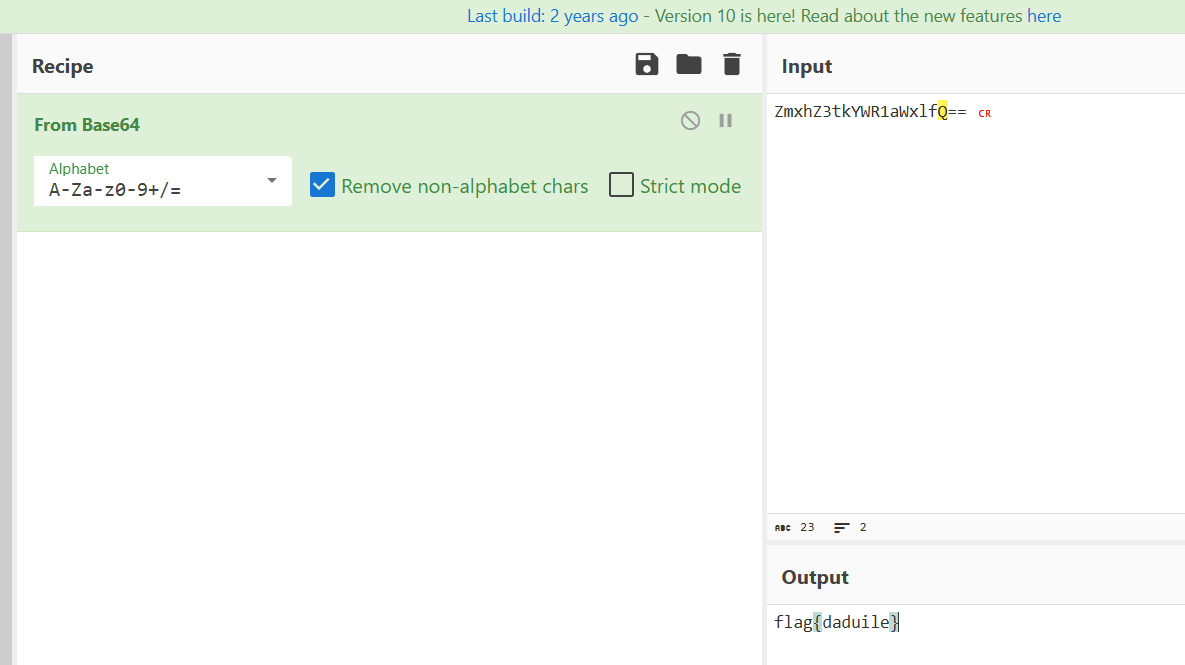
Task: Click the ABC character count icon
Action: (782, 527)
